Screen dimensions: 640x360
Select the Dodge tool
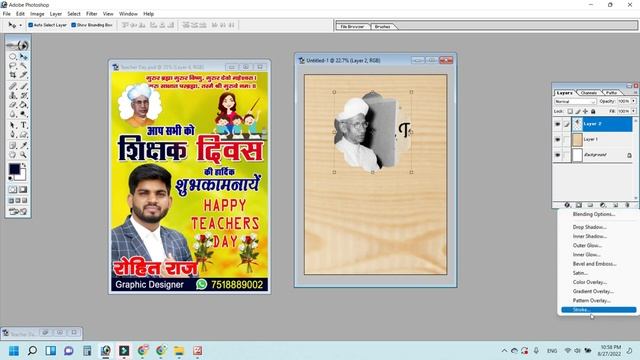[x=24, y=114]
